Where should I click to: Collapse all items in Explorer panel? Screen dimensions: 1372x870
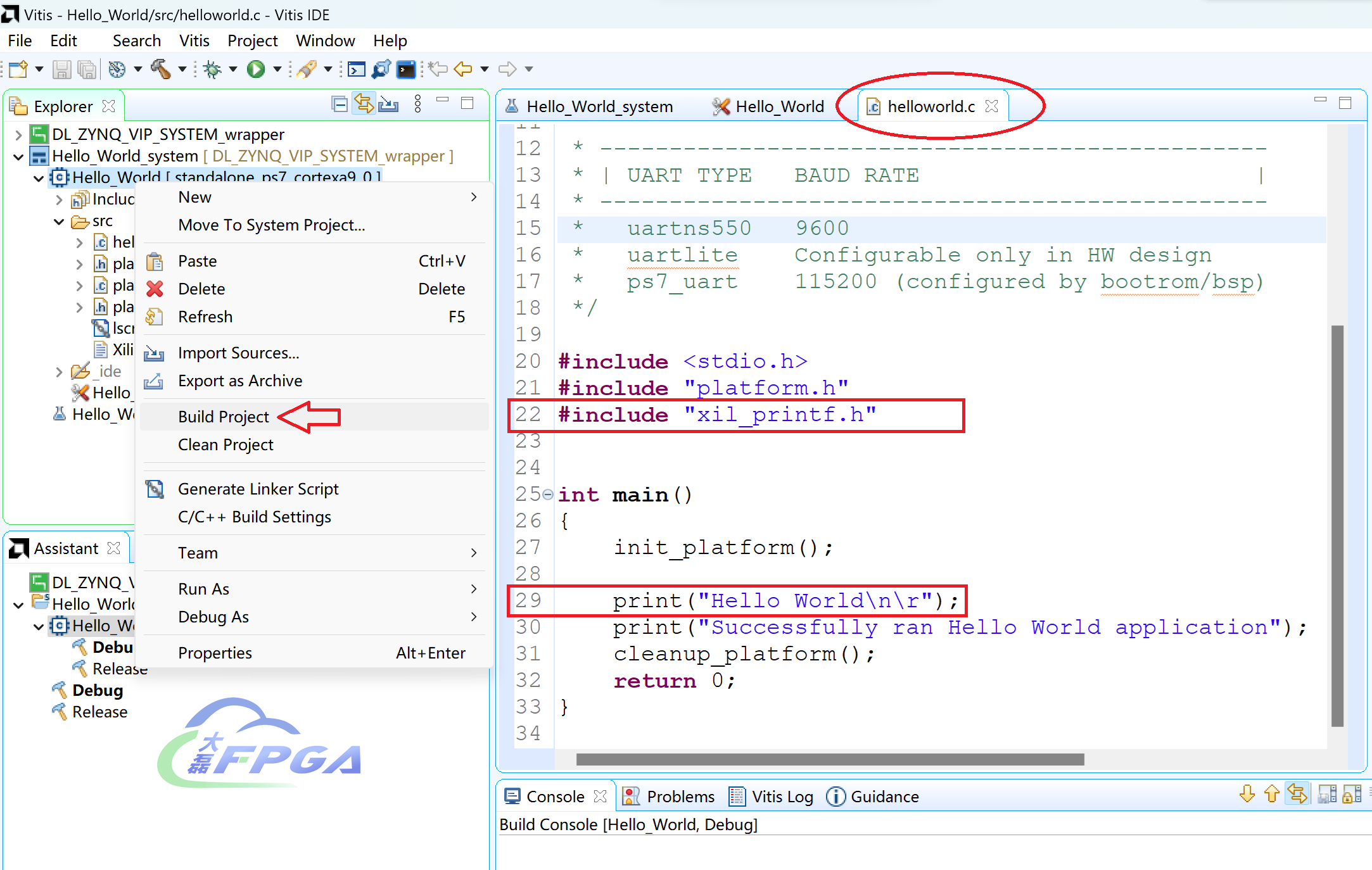click(340, 104)
